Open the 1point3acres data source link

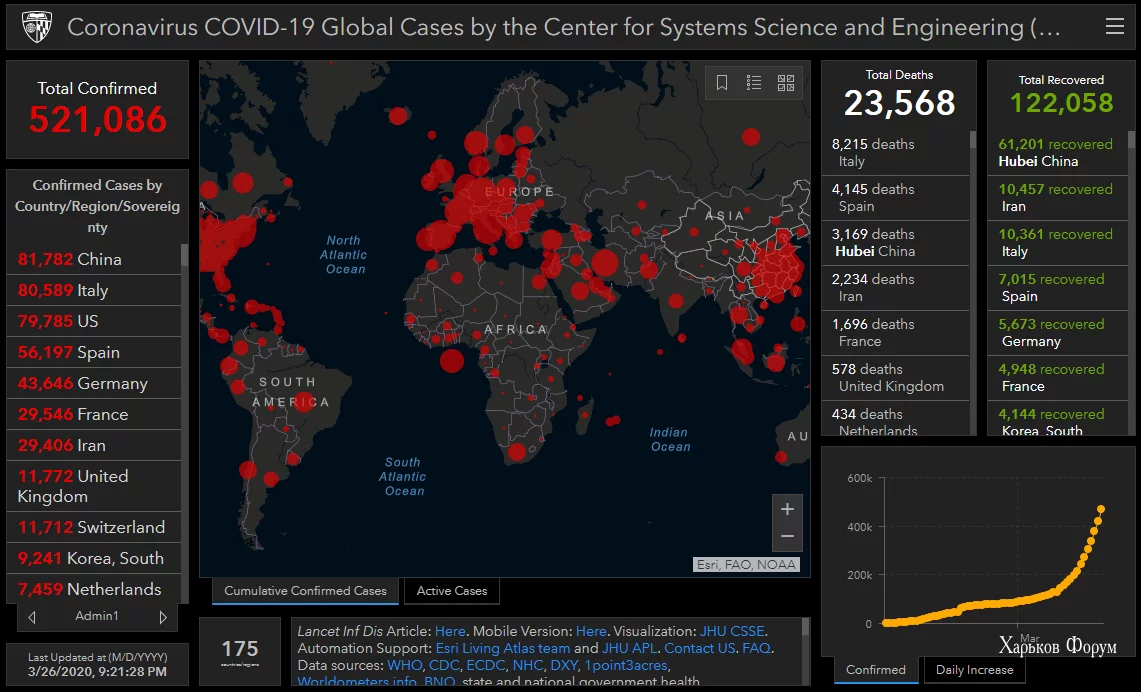pyautogui.click(x=626, y=665)
